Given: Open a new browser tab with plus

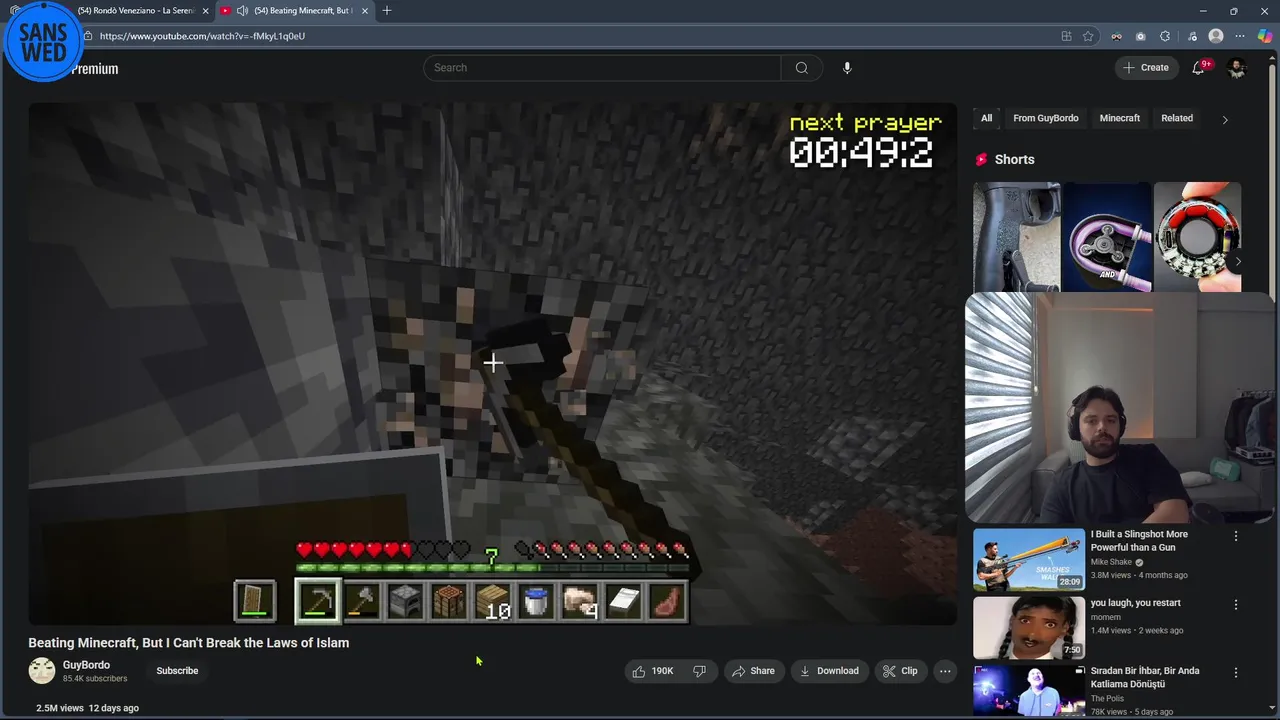Looking at the screenshot, I should [x=387, y=11].
